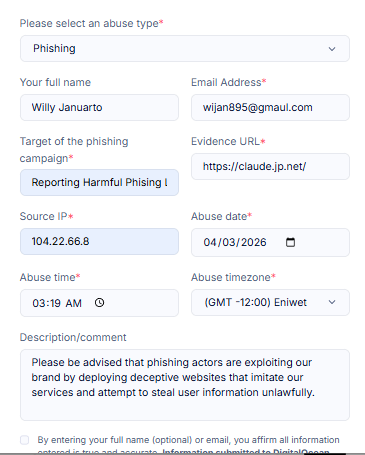
Task: Click the 'Abuse date' label
Action: pos(221,216)
